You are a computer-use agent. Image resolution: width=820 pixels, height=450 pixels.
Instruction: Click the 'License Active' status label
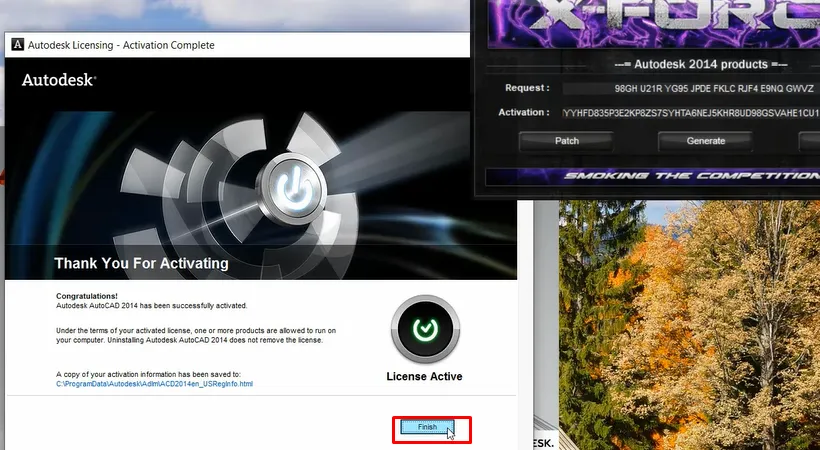(424, 377)
